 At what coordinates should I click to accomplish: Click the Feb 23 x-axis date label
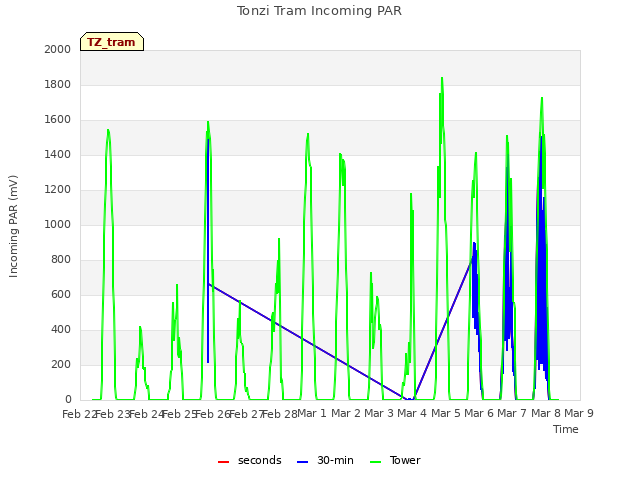[x=112, y=414]
